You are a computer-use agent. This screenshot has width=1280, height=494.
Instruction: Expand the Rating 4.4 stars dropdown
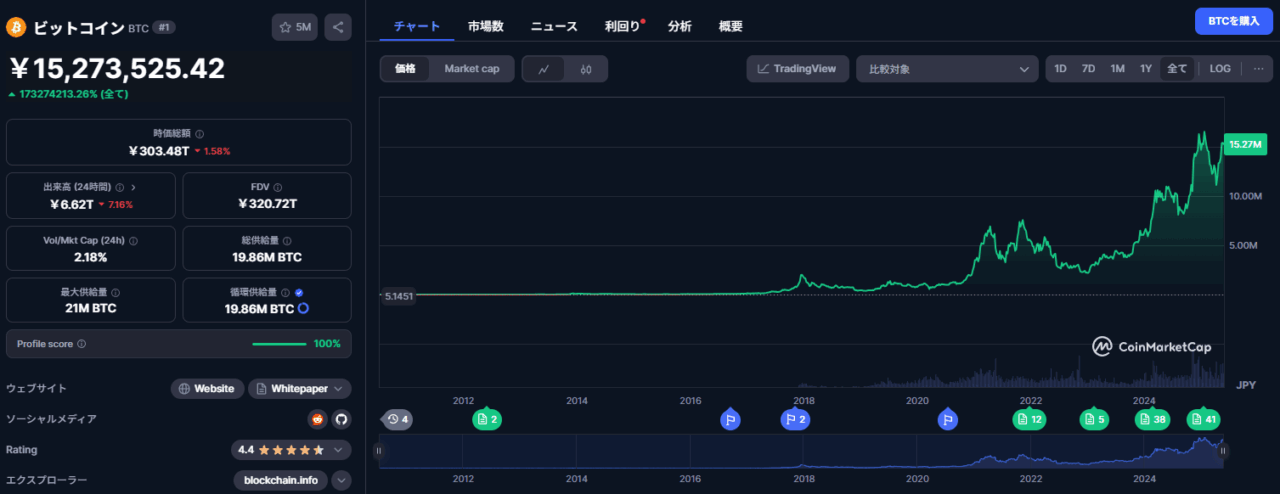click(x=340, y=450)
